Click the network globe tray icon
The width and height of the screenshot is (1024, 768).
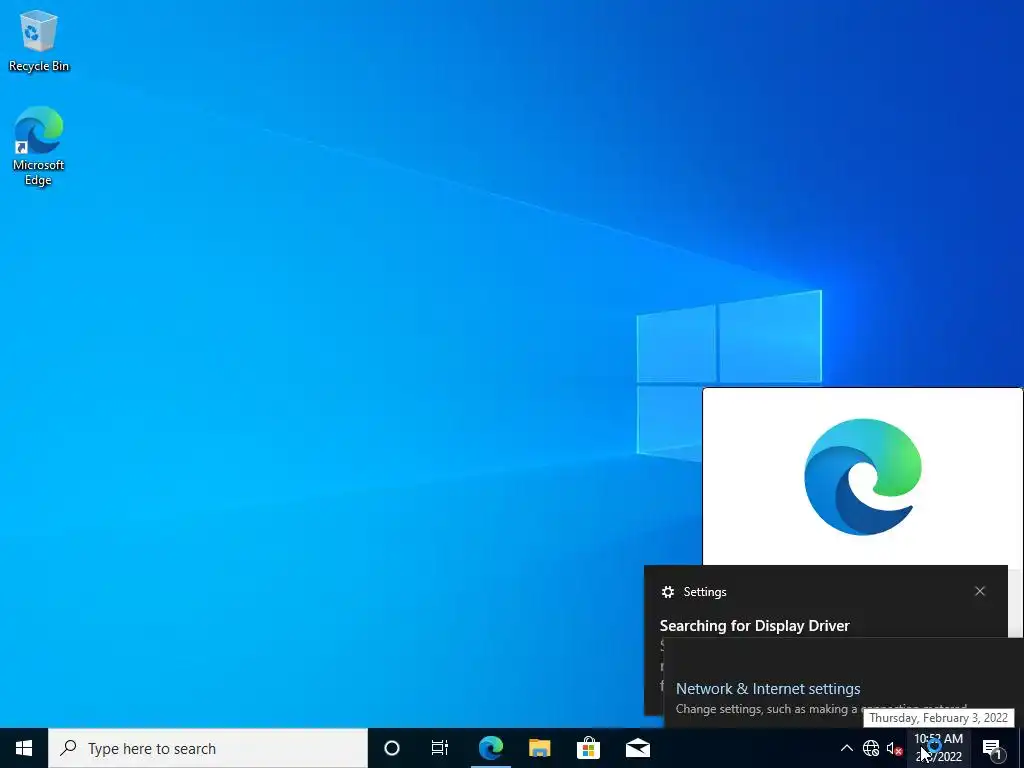point(871,748)
